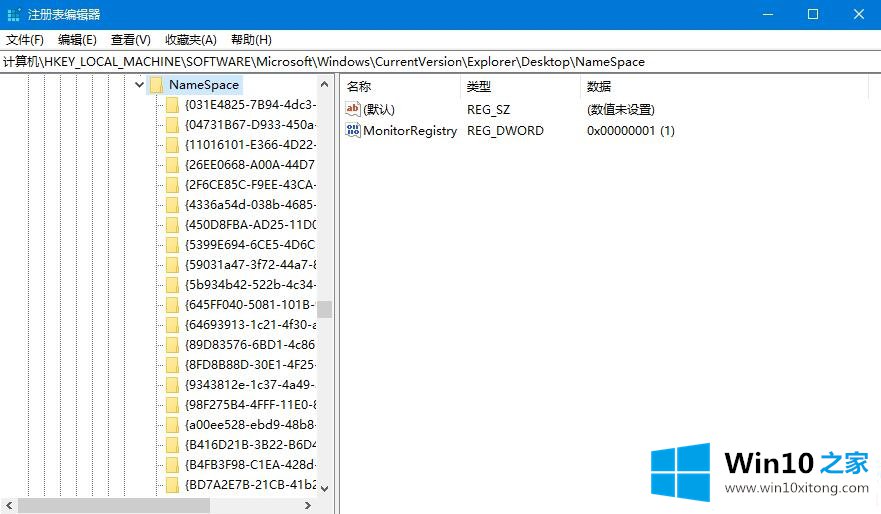Click folder icon of {B416D21B-3B22-B6D4 key

172,445
